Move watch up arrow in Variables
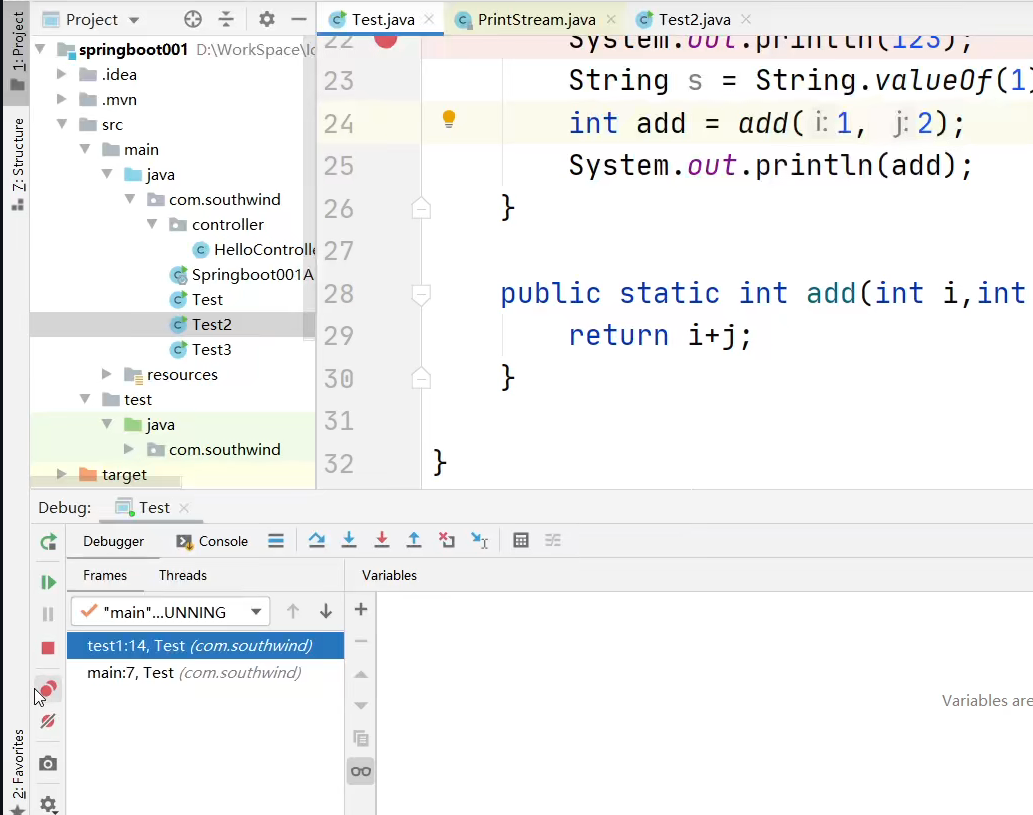1033x815 pixels. point(361,674)
